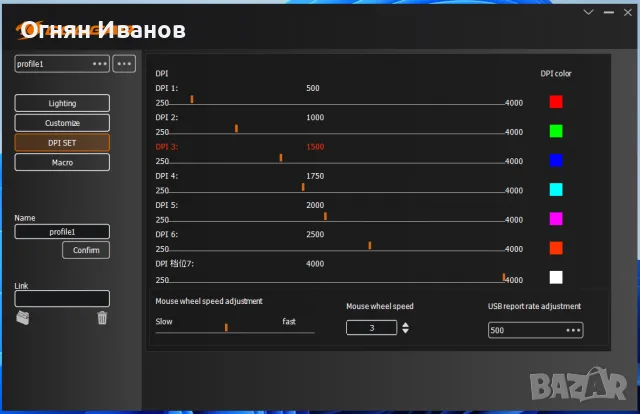The width and height of the screenshot is (640, 414).
Task: Open the folder icon under Link
Action: tap(23, 318)
